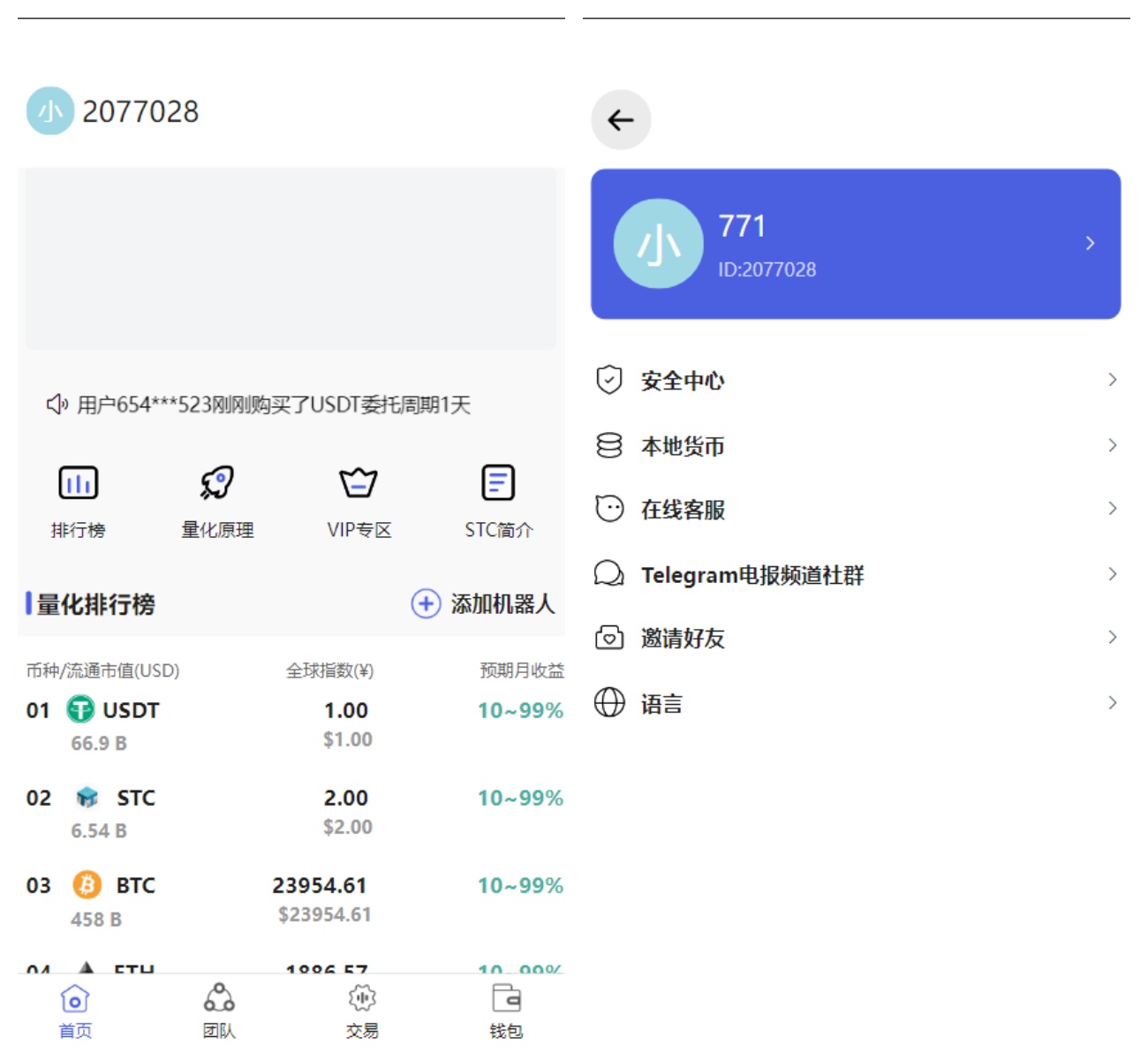Image resolution: width=1148 pixels, height=1060 pixels.
Task: Switch to the 团队 team tab
Action: coord(219,1012)
